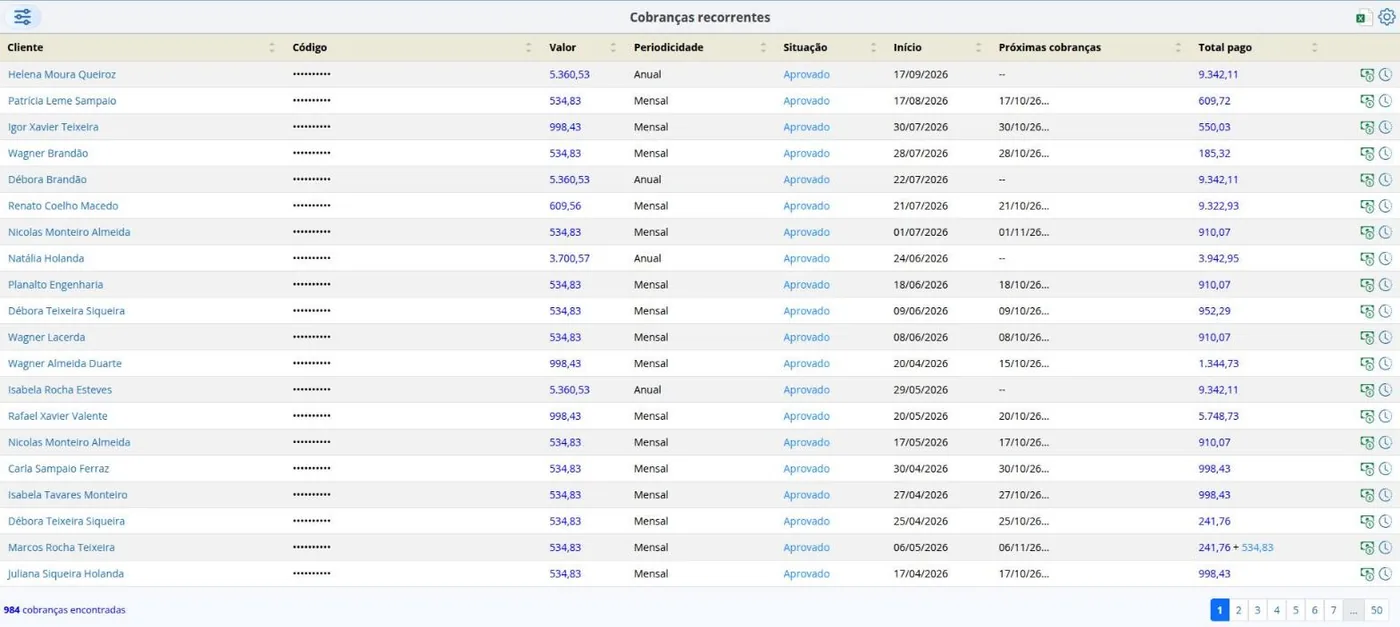
Task: Open payment icon for Isabela Tavares Monteiro
Action: 1367,495
